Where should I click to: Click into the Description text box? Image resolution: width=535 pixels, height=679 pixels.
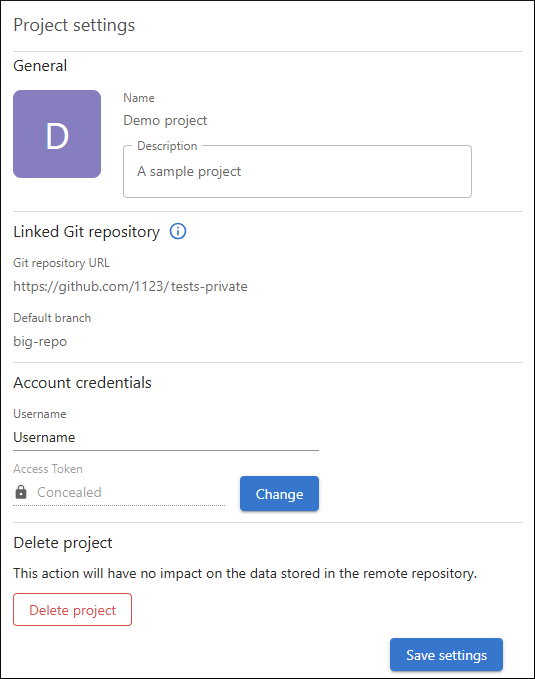coord(297,171)
